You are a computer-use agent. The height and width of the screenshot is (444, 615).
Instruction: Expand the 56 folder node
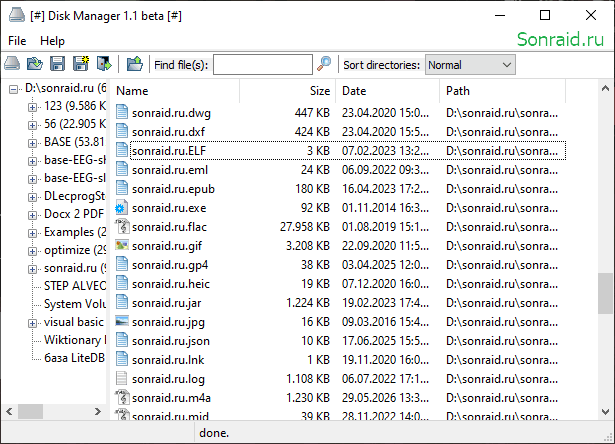pos(32,125)
